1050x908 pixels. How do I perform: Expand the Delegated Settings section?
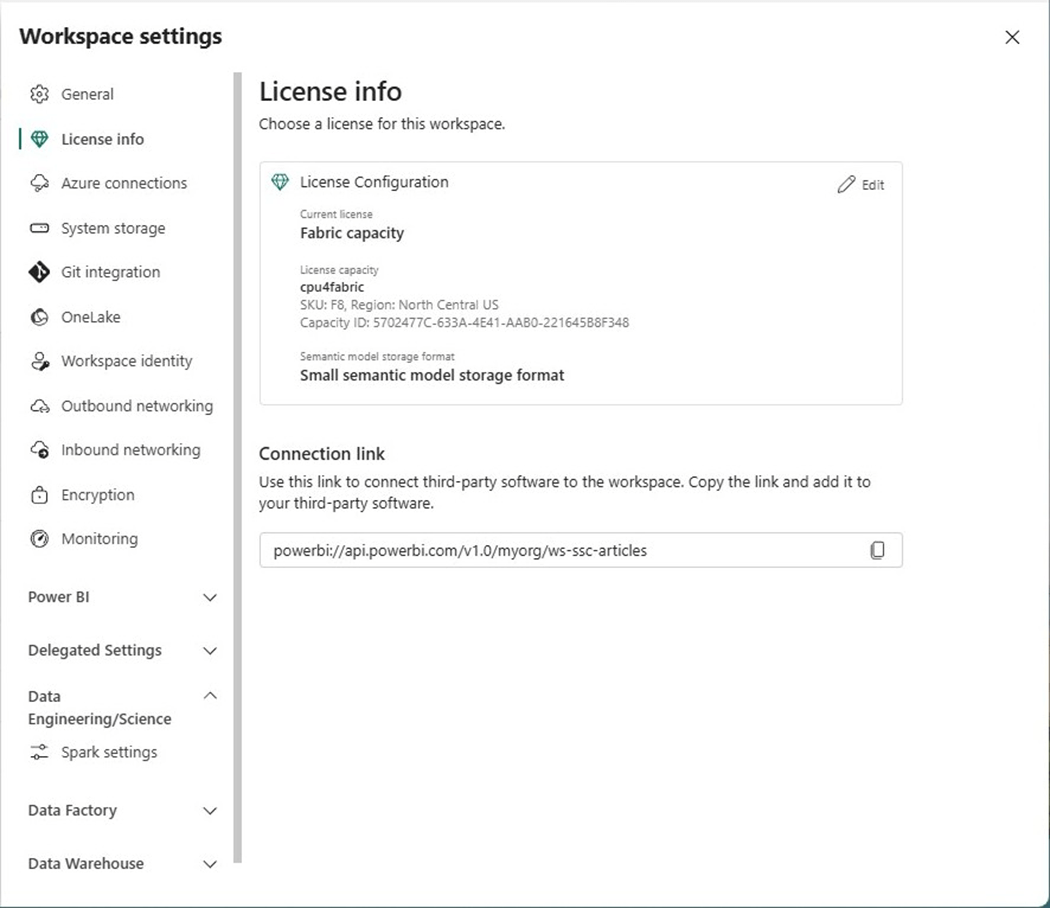tap(210, 650)
